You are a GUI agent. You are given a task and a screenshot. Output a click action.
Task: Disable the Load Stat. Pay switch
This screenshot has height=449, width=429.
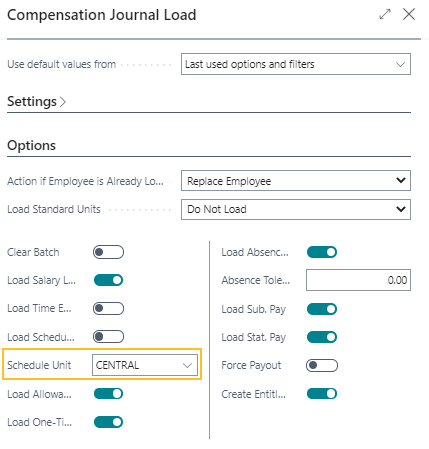click(x=322, y=337)
